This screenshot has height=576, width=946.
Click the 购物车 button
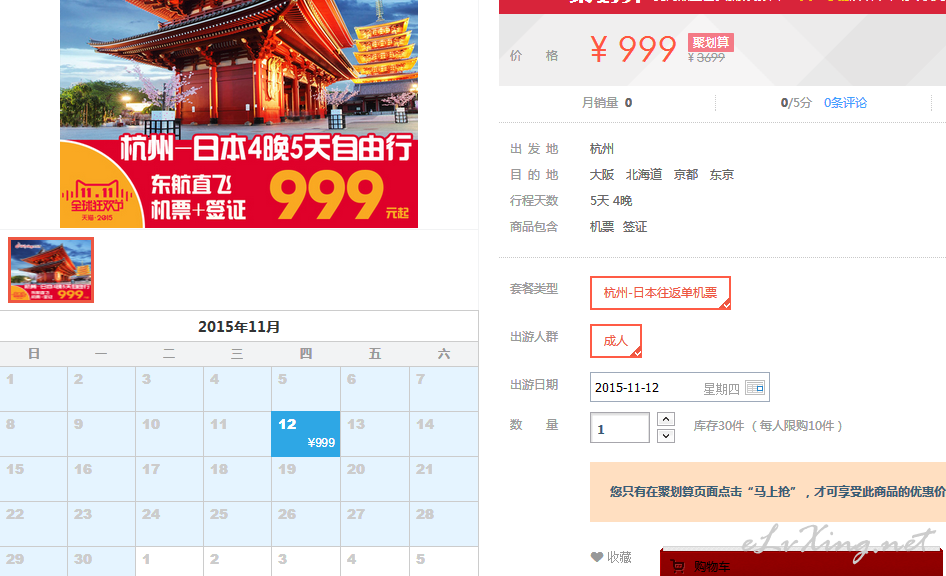click(802, 562)
